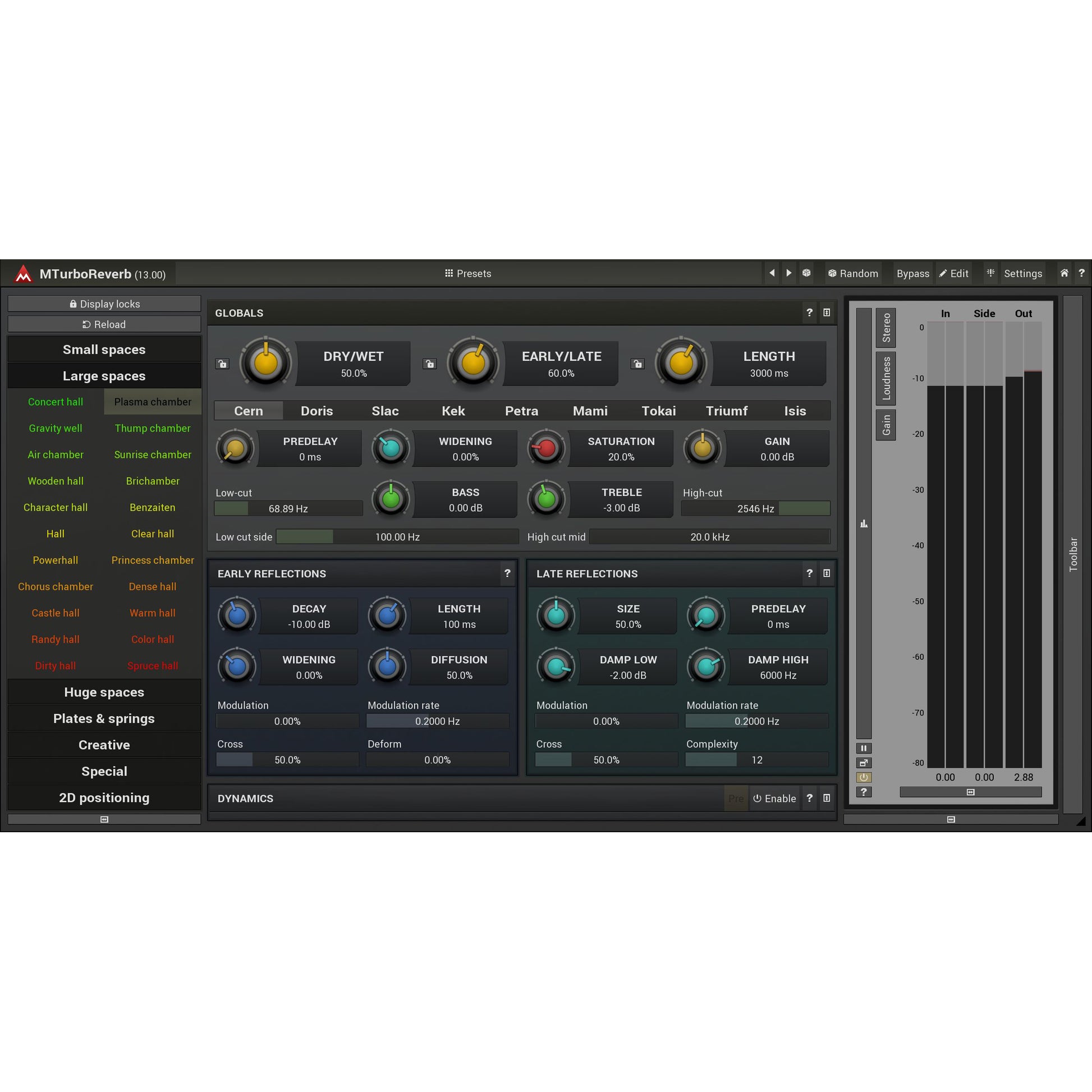Toggle the Length parameter lock
The width and height of the screenshot is (1092, 1092).
pyautogui.click(x=637, y=364)
